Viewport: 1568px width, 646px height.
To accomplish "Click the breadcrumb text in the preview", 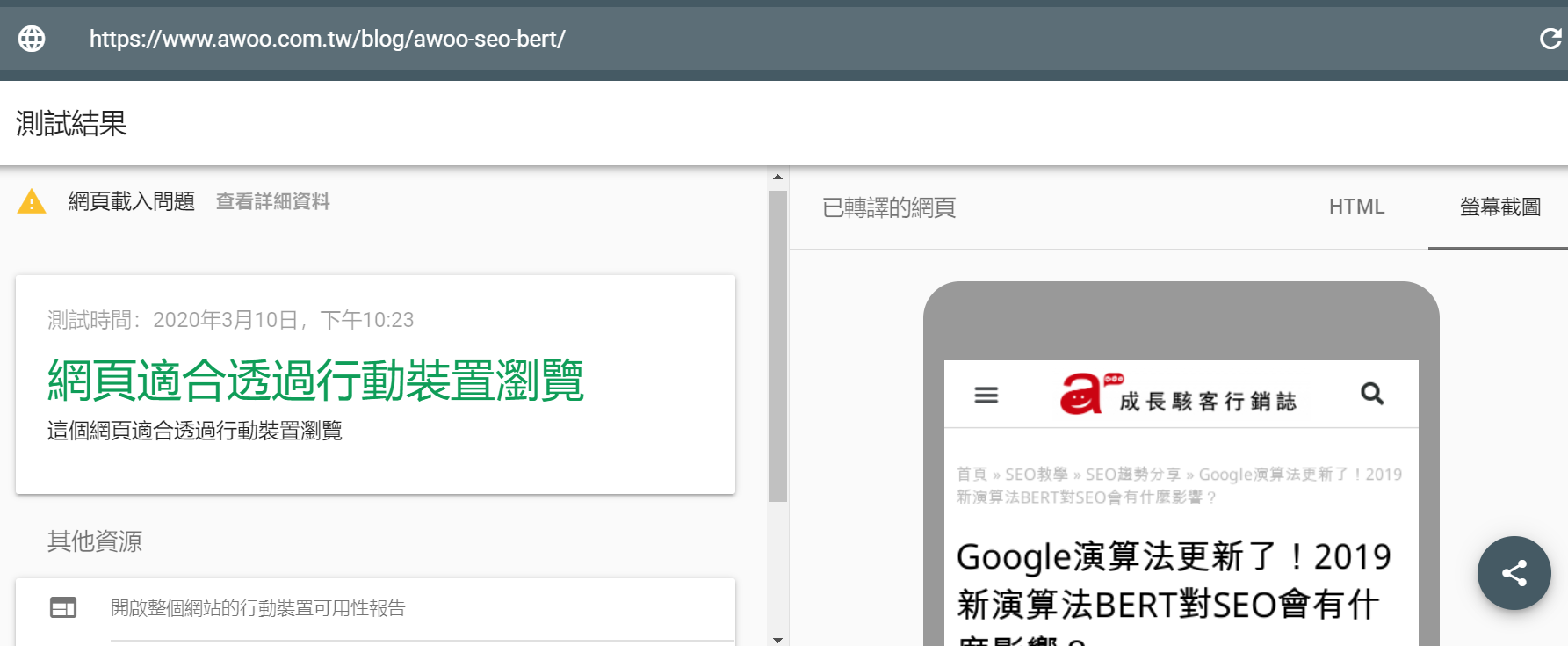I will pos(1179,485).
